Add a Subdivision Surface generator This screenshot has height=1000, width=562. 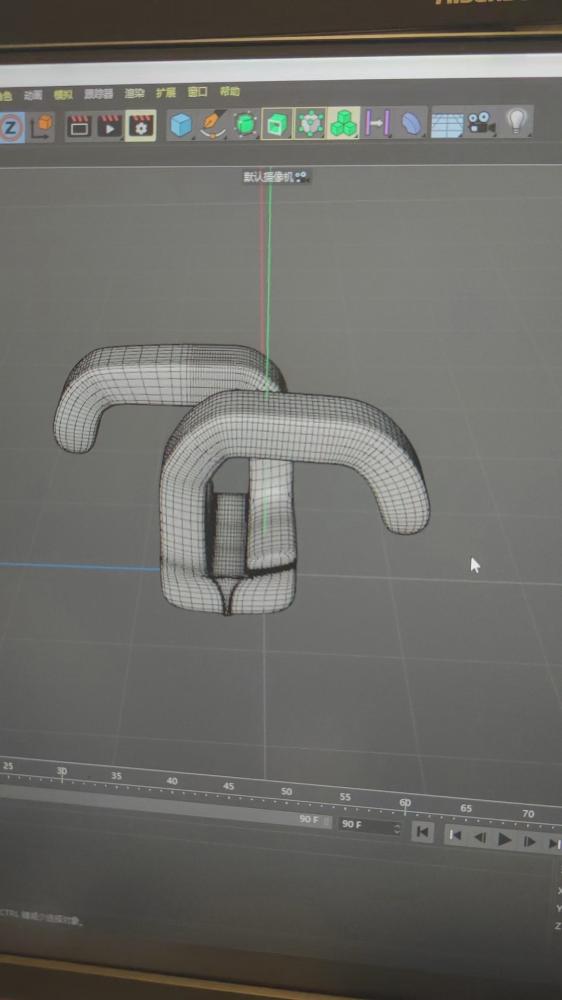(245, 124)
